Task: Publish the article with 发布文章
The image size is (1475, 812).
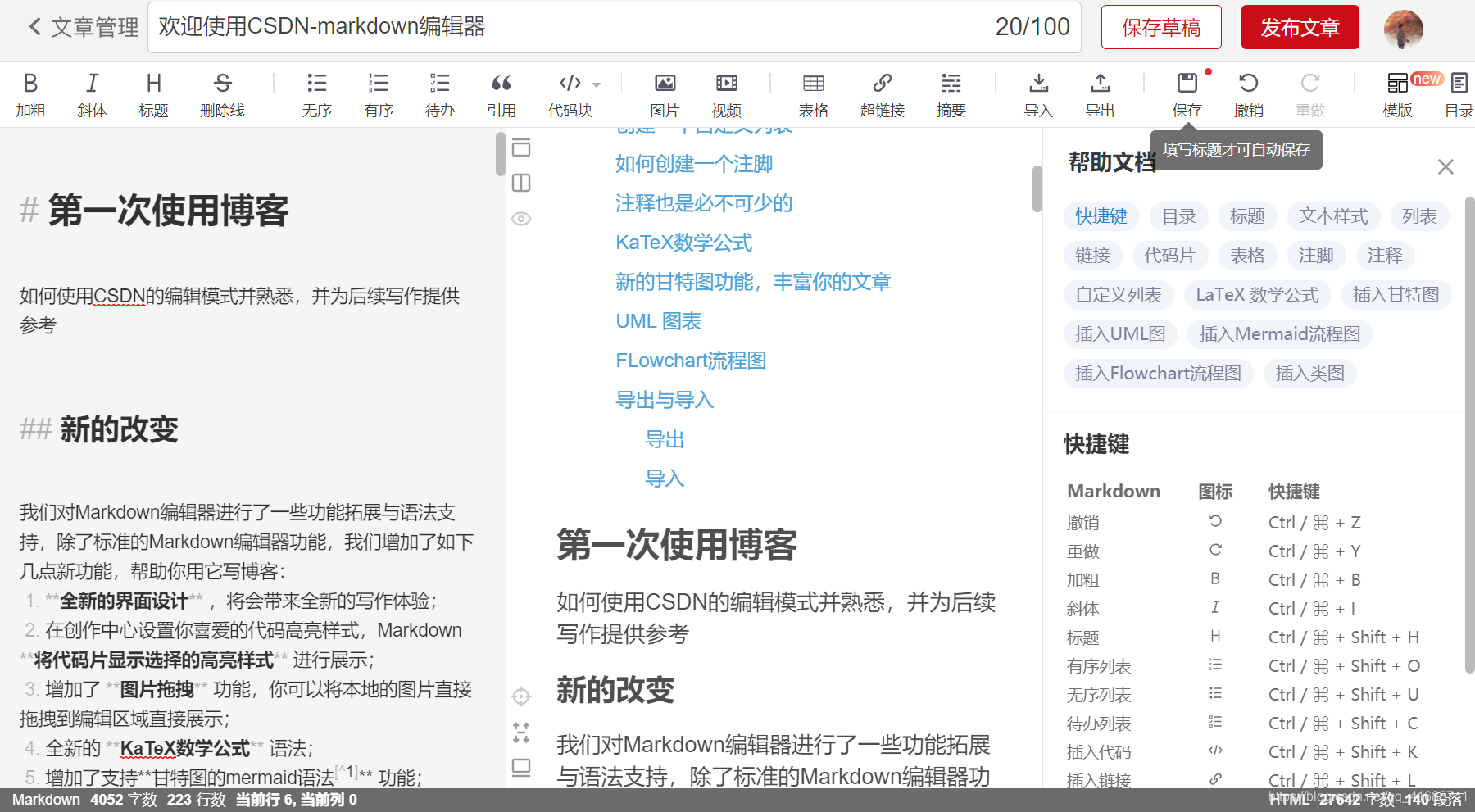Action: click(1300, 27)
